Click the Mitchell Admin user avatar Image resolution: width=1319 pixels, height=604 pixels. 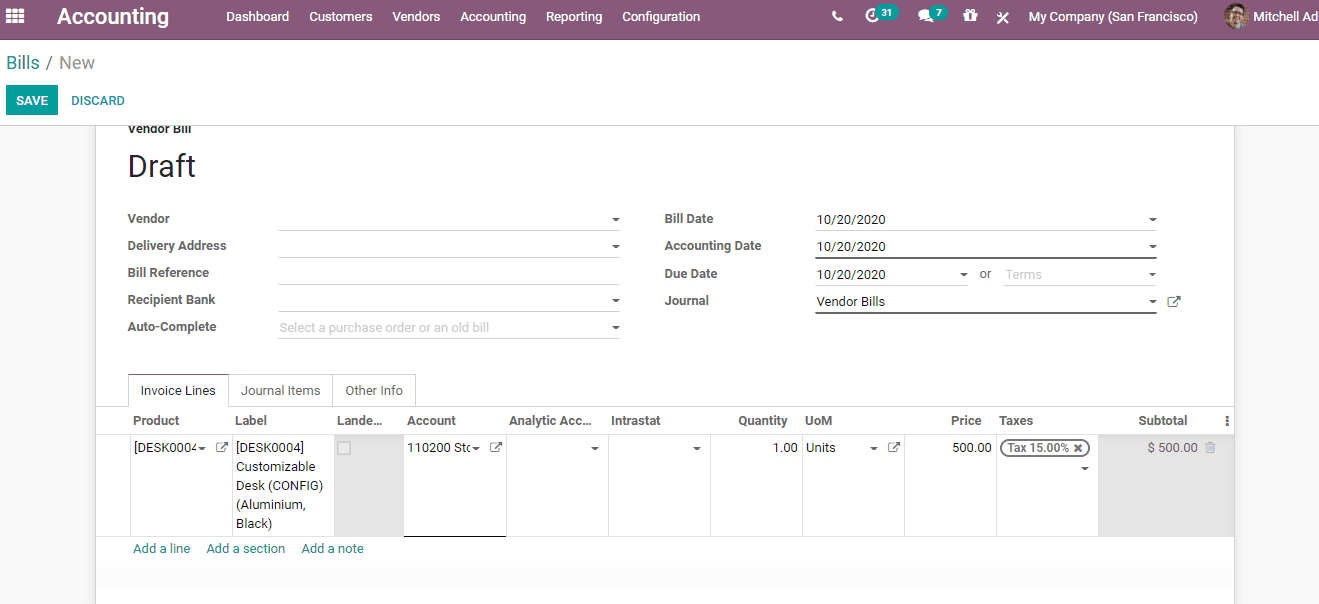(x=1235, y=16)
